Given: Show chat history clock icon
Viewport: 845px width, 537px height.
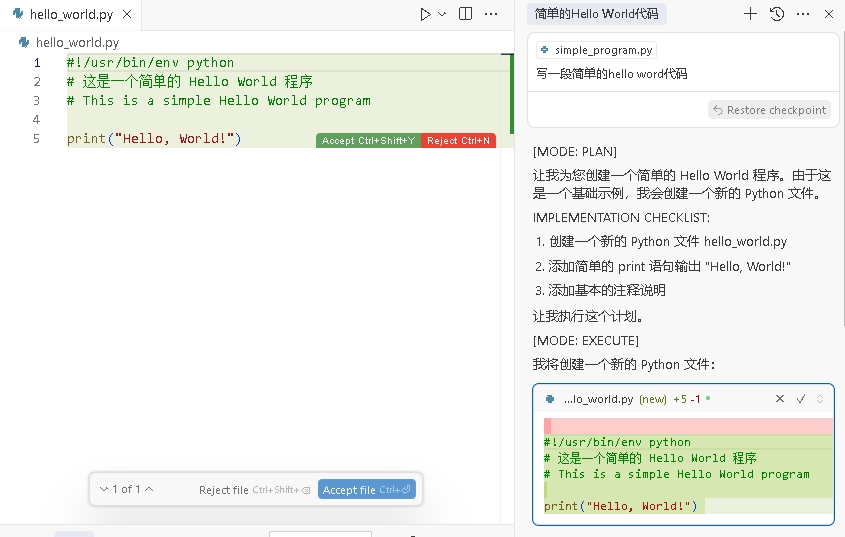Looking at the screenshot, I should click(x=777, y=14).
